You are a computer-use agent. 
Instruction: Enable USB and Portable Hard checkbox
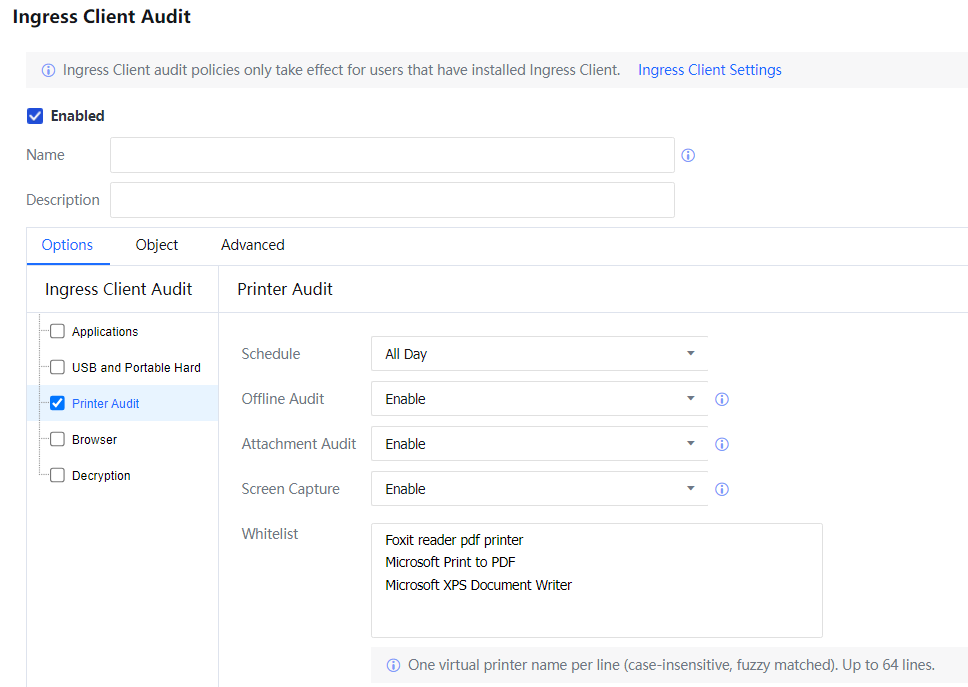tap(57, 367)
